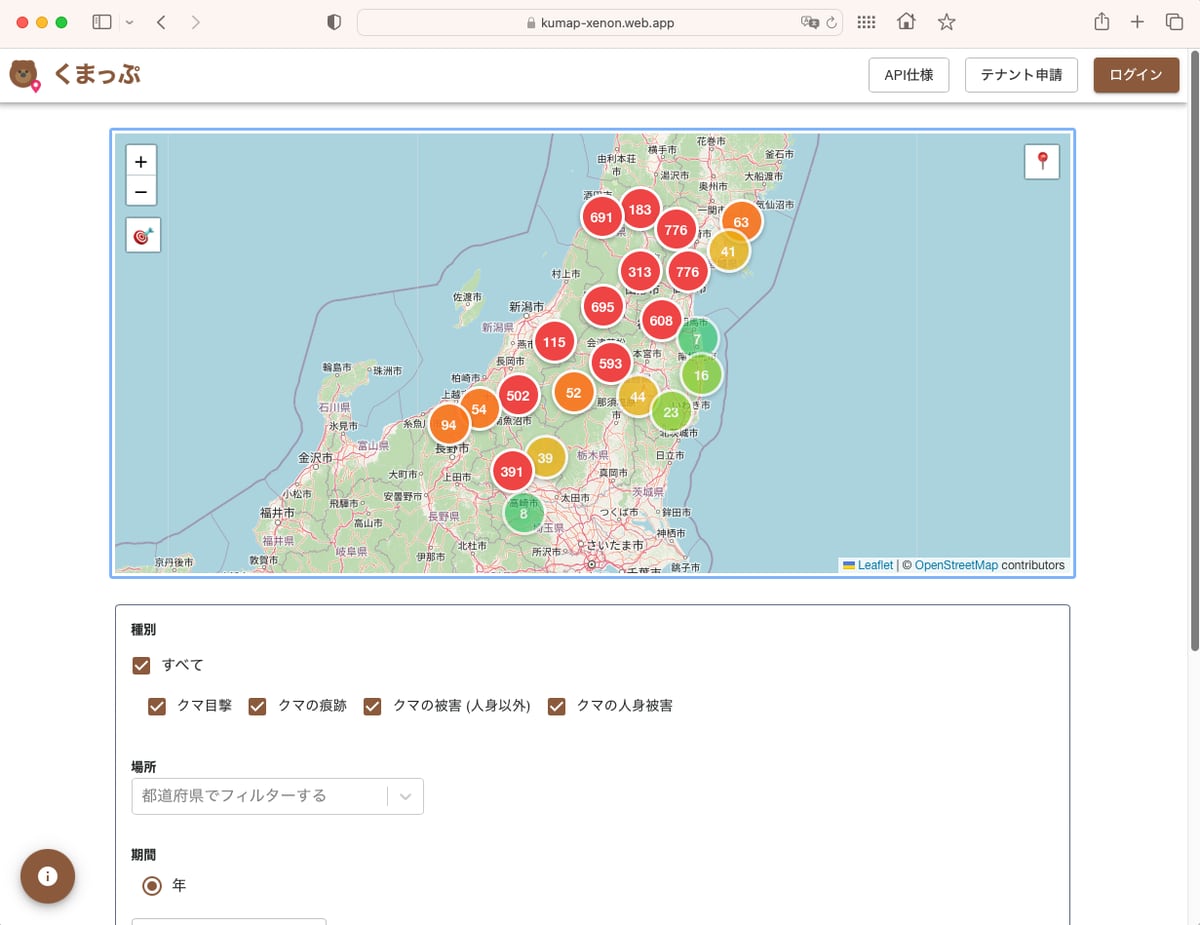Open the circular info button at bottom left

click(x=47, y=876)
